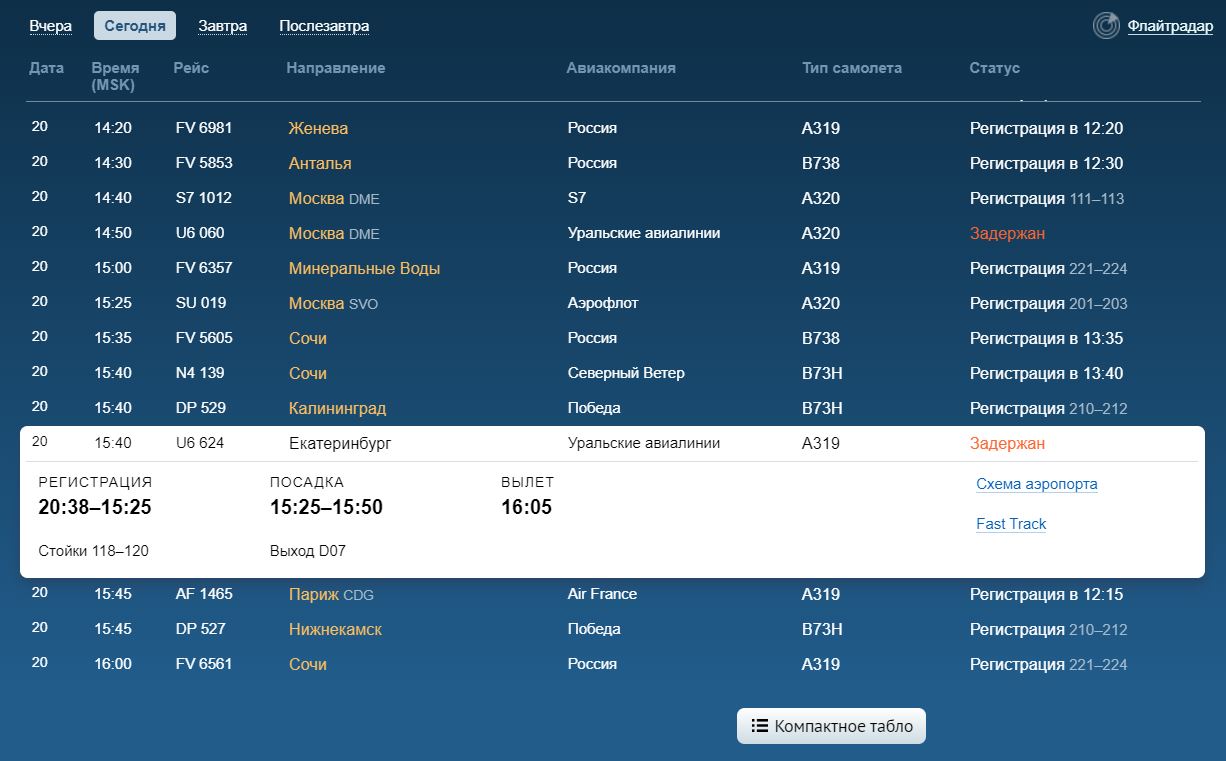The width and height of the screenshot is (1226, 761).
Task: Open destination Женева for flight FV 6981
Action: (x=318, y=128)
